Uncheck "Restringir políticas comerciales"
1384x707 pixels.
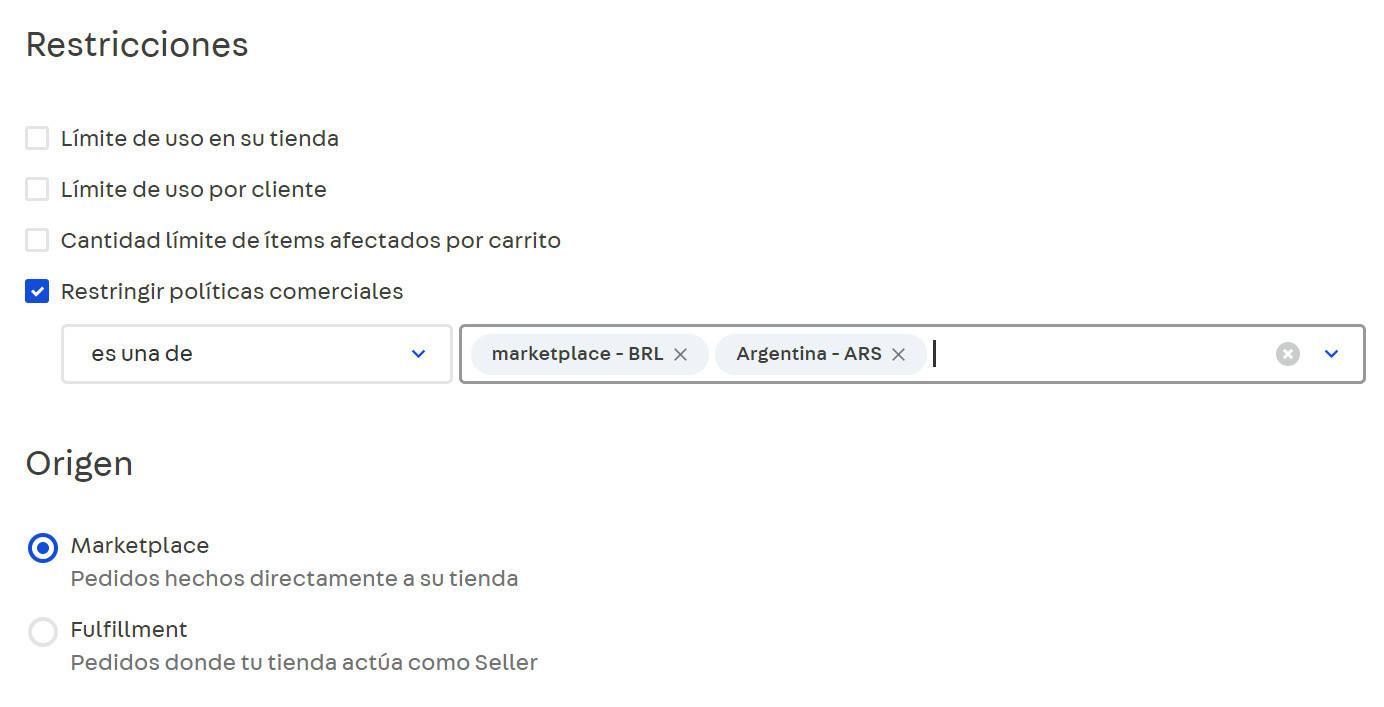[37, 290]
